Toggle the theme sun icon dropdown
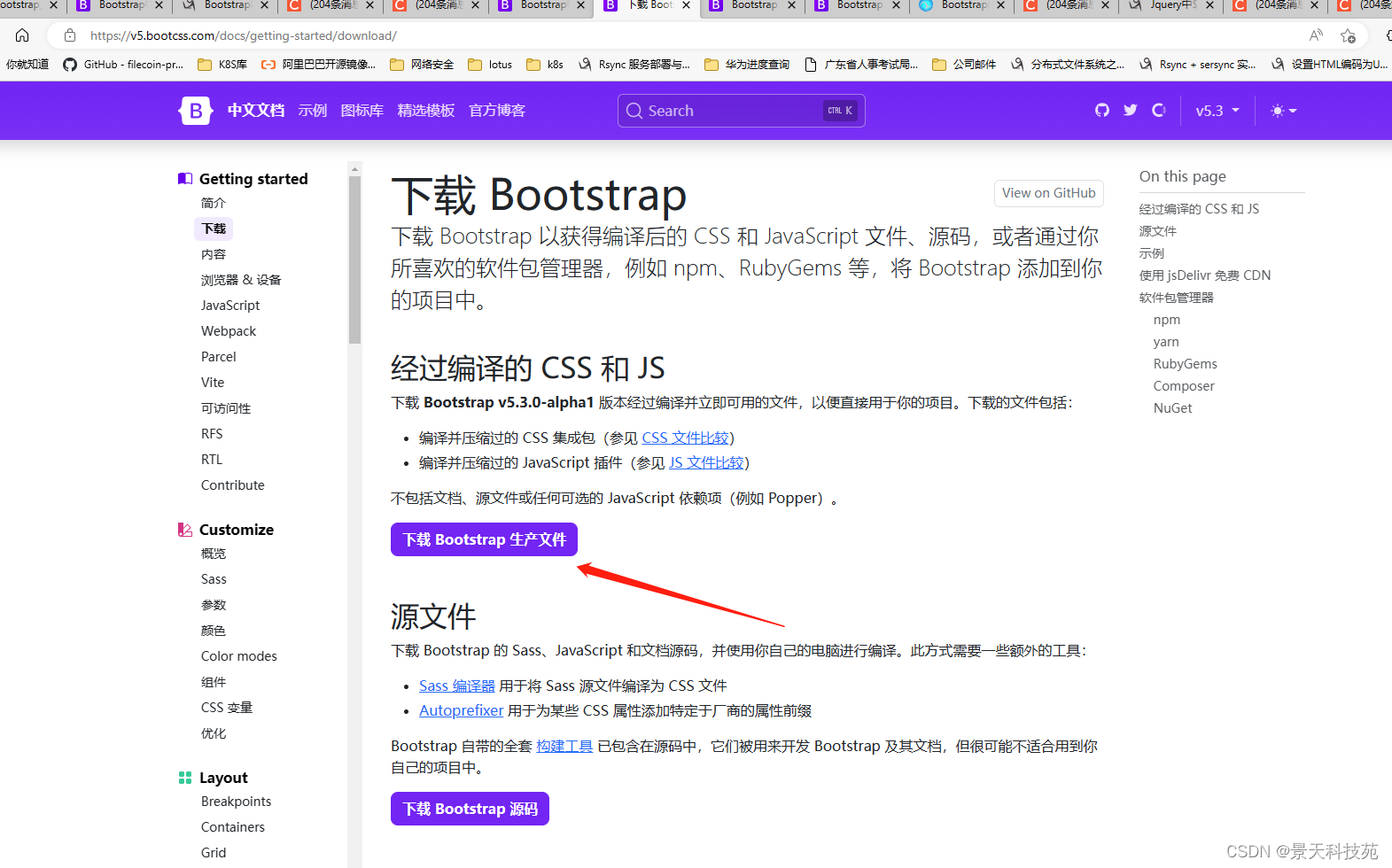The height and width of the screenshot is (868, 1392). point(1284,111)
